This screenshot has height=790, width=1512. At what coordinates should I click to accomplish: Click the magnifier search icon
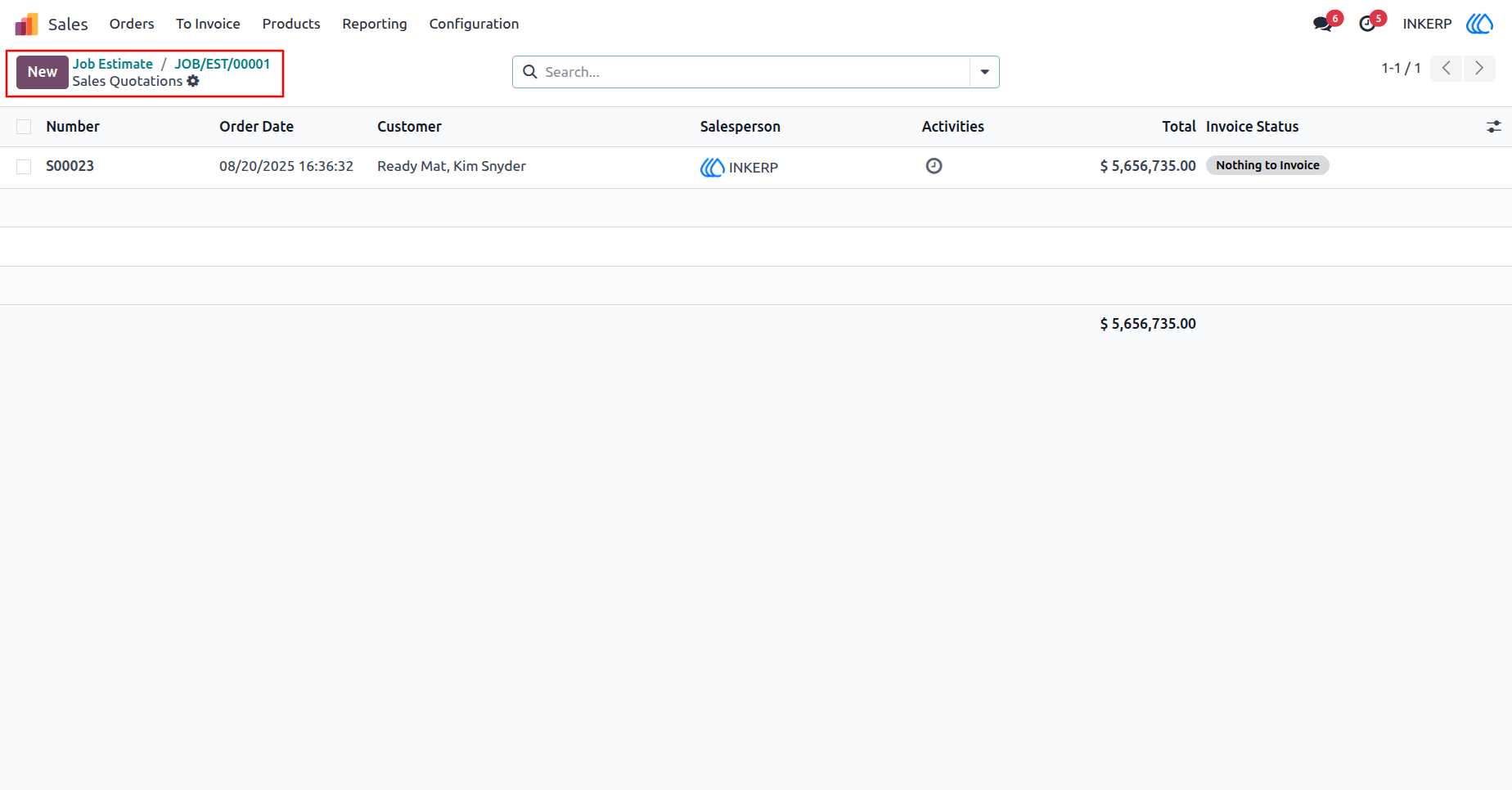(530, 72)
